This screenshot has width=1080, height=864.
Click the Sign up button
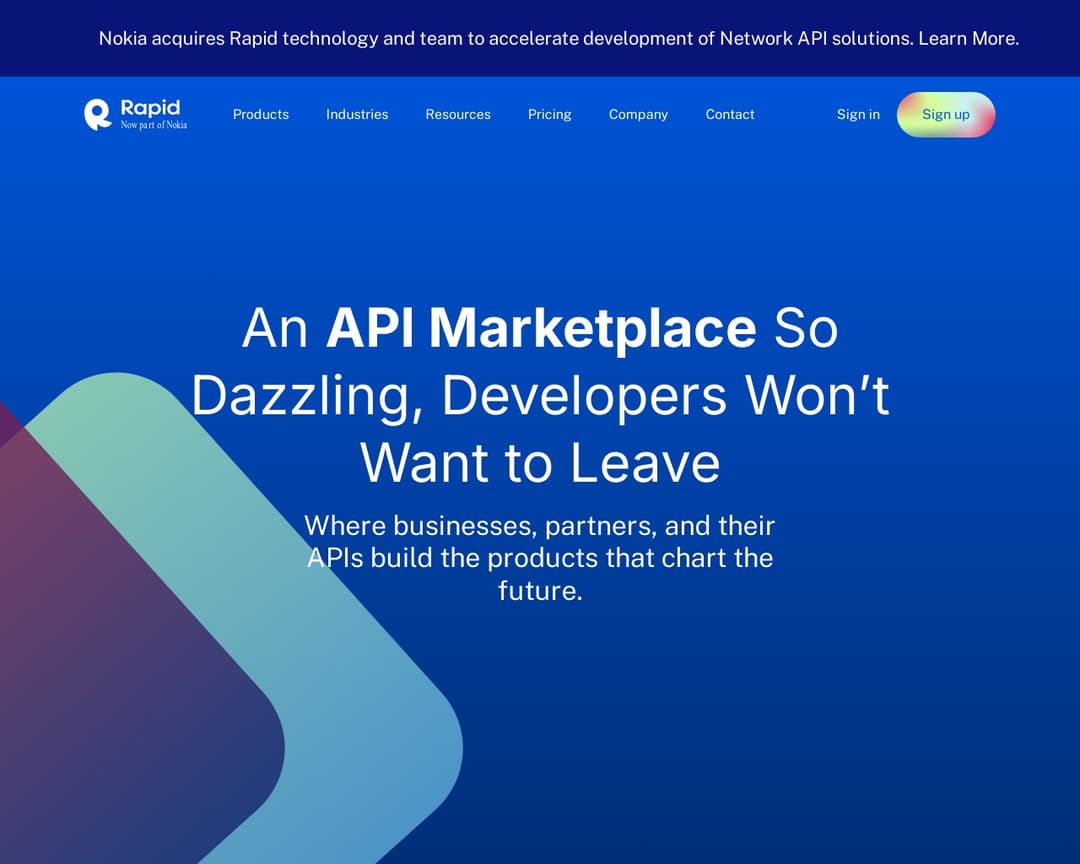tap(946, 114)
